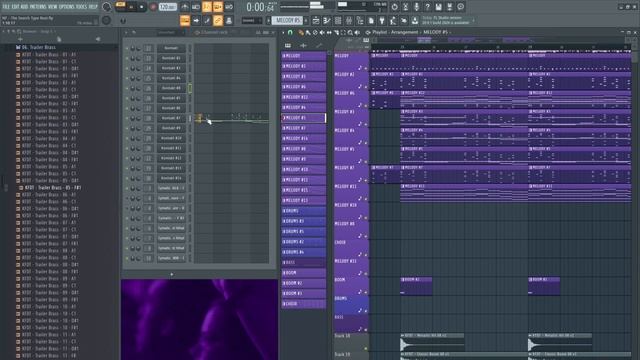Select the playlist Draw pencil tool
The width and height of the screenshot is (640, 360).
pos(301,32)
